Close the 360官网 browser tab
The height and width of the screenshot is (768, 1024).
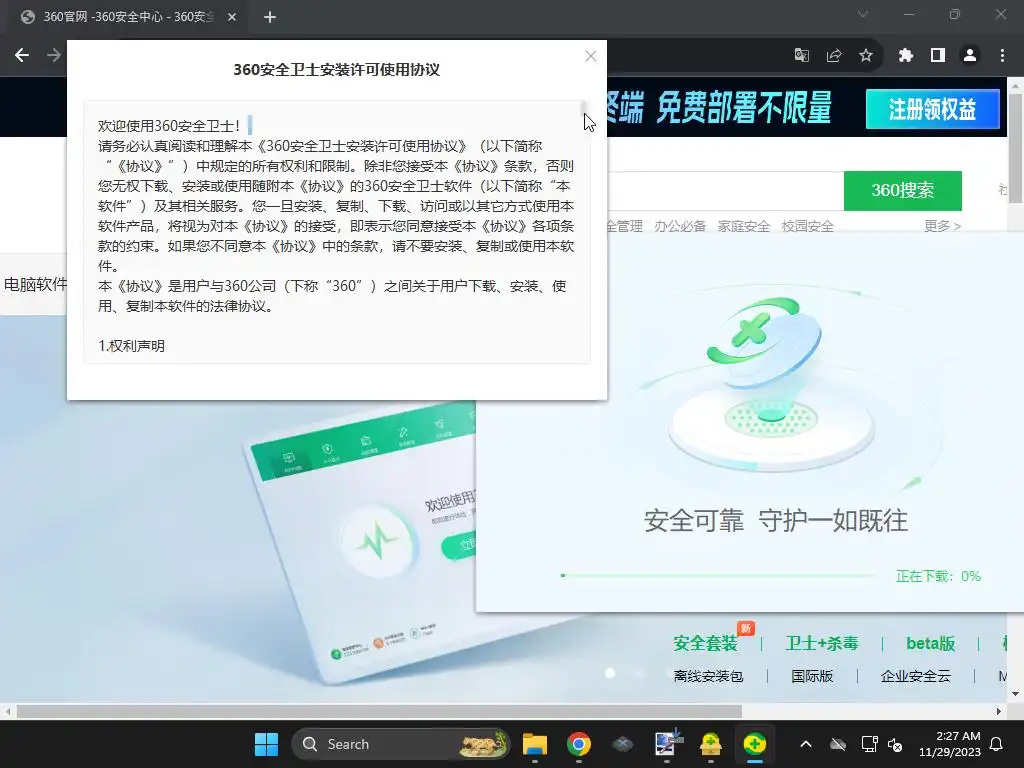point(232,17)
